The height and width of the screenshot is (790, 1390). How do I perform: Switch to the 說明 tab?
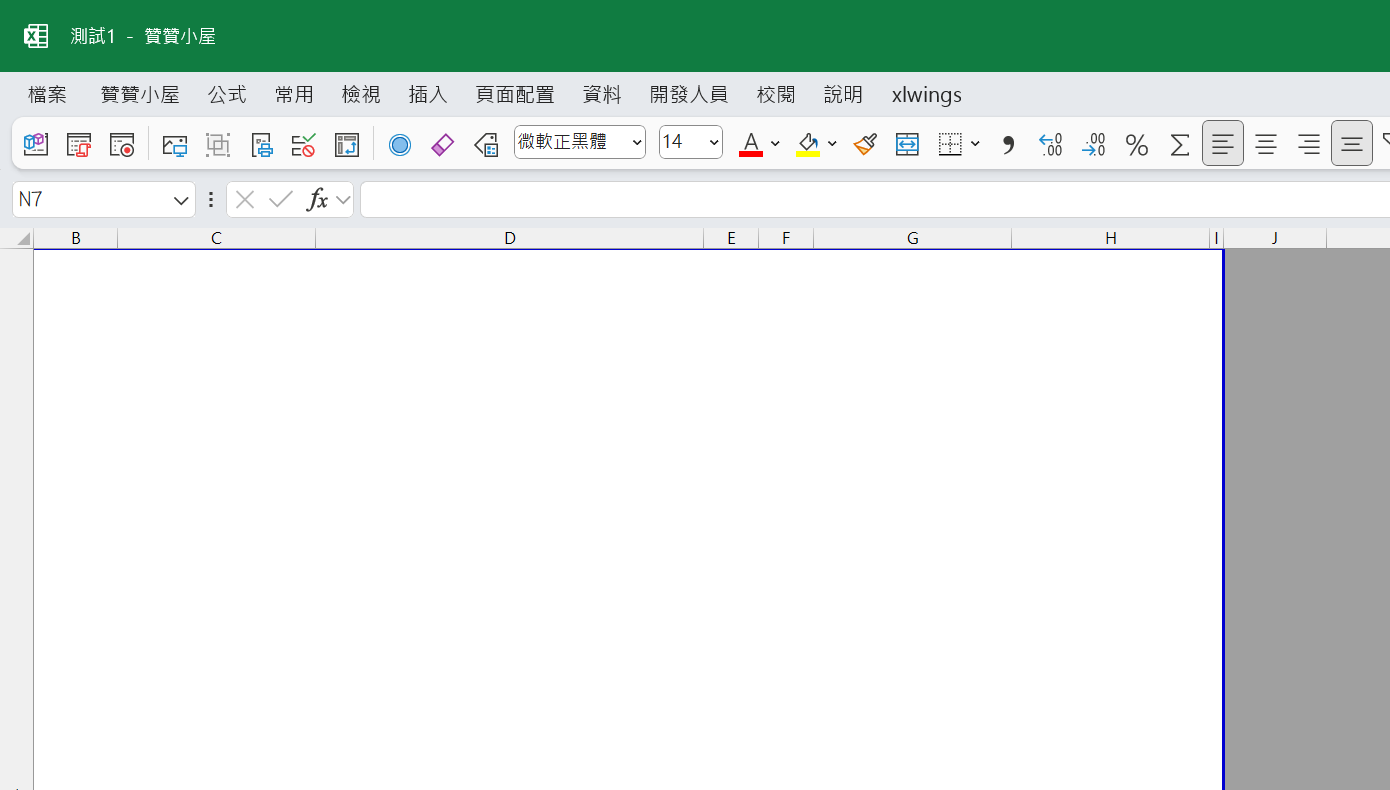pyautogui.click(x=843, y=95)
